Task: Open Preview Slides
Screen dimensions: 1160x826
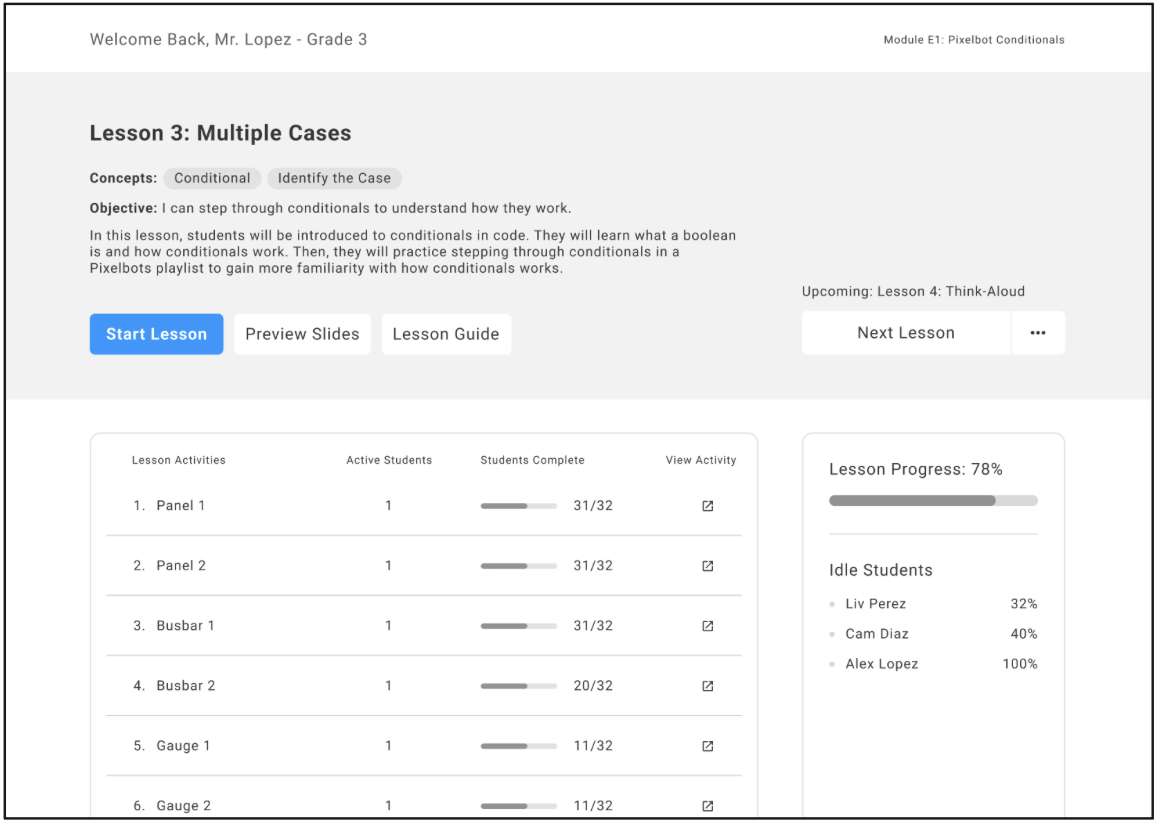Action: point(302,334)
